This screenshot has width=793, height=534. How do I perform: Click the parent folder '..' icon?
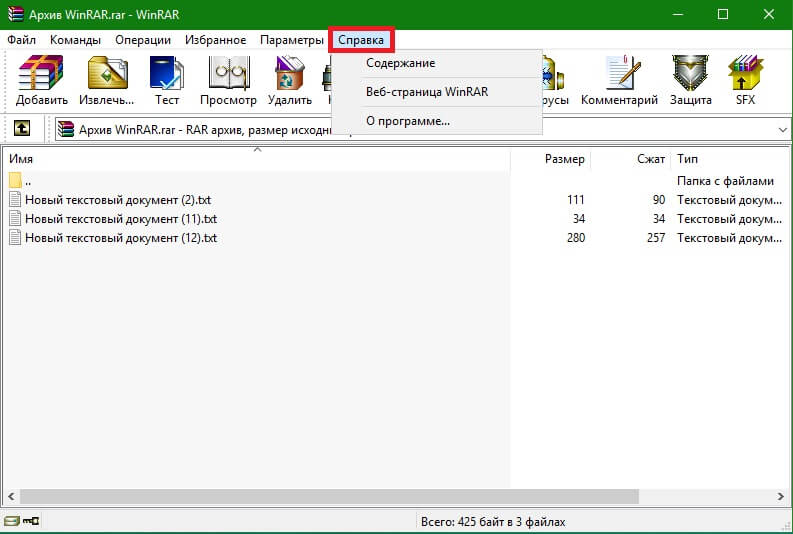[15, 181]
